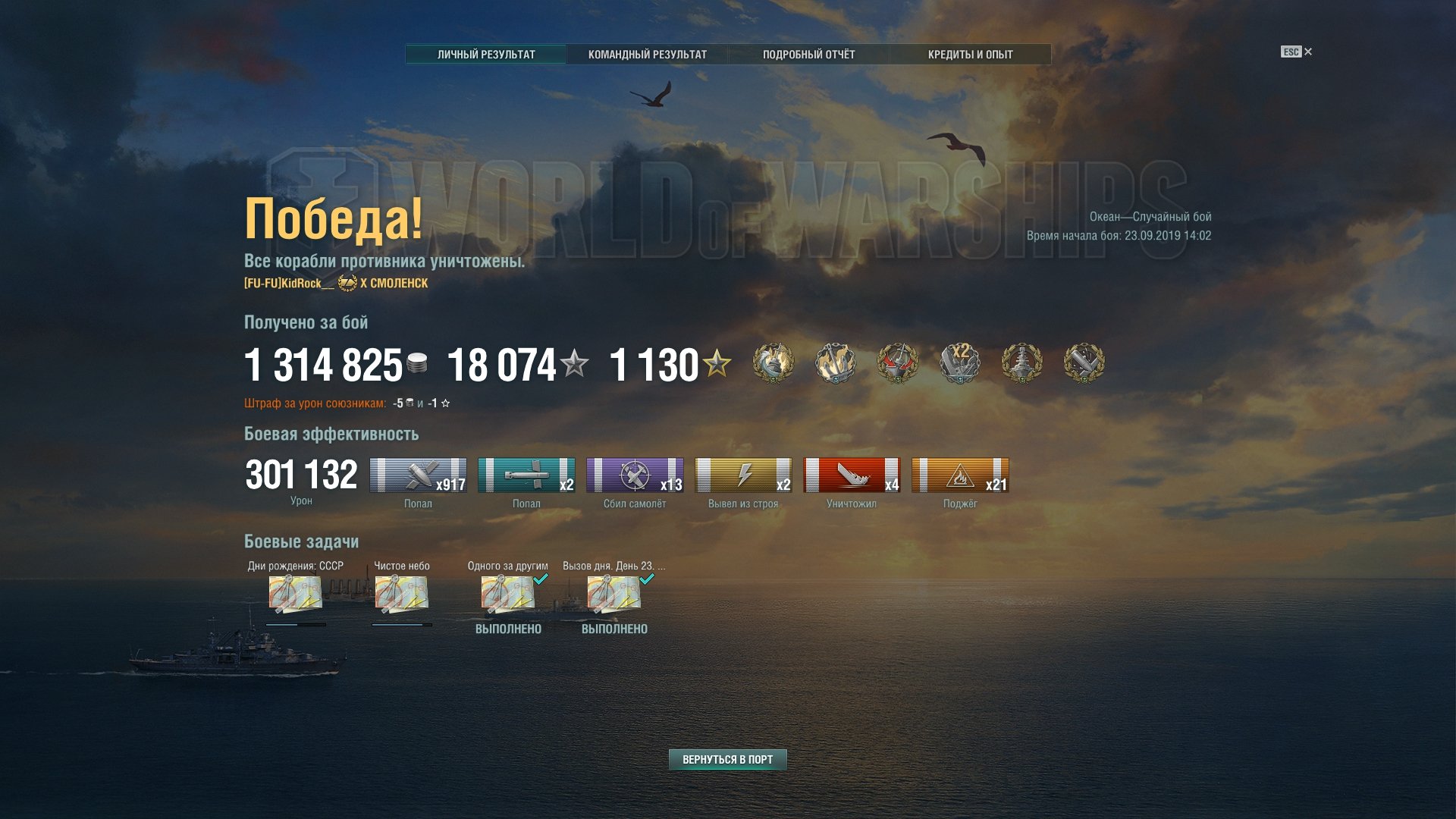Screen dimensions: 1456x819
Task: Open the Кредиты и опыт tab
Action: [x=970, y=55]
